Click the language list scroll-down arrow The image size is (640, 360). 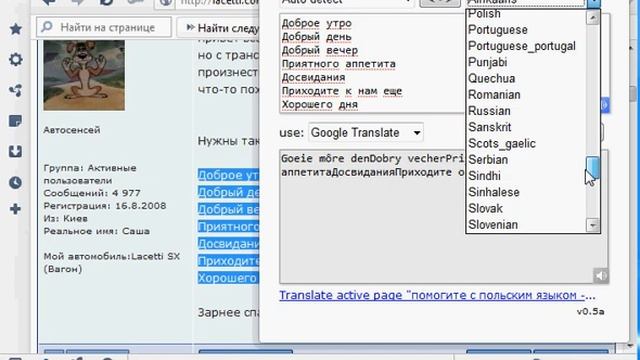(593, 225)
